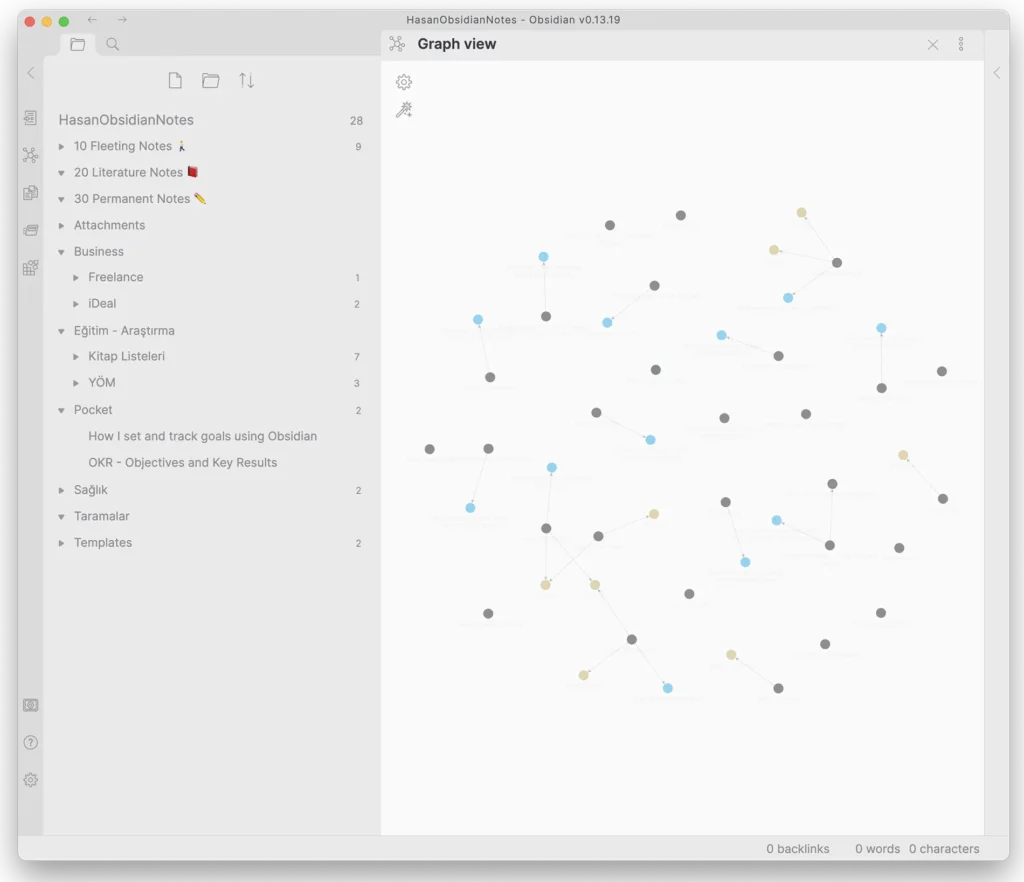Expand the Kitap Listeleri subfolder
This screenshot has width=1024, height=882.
point(76,357)
